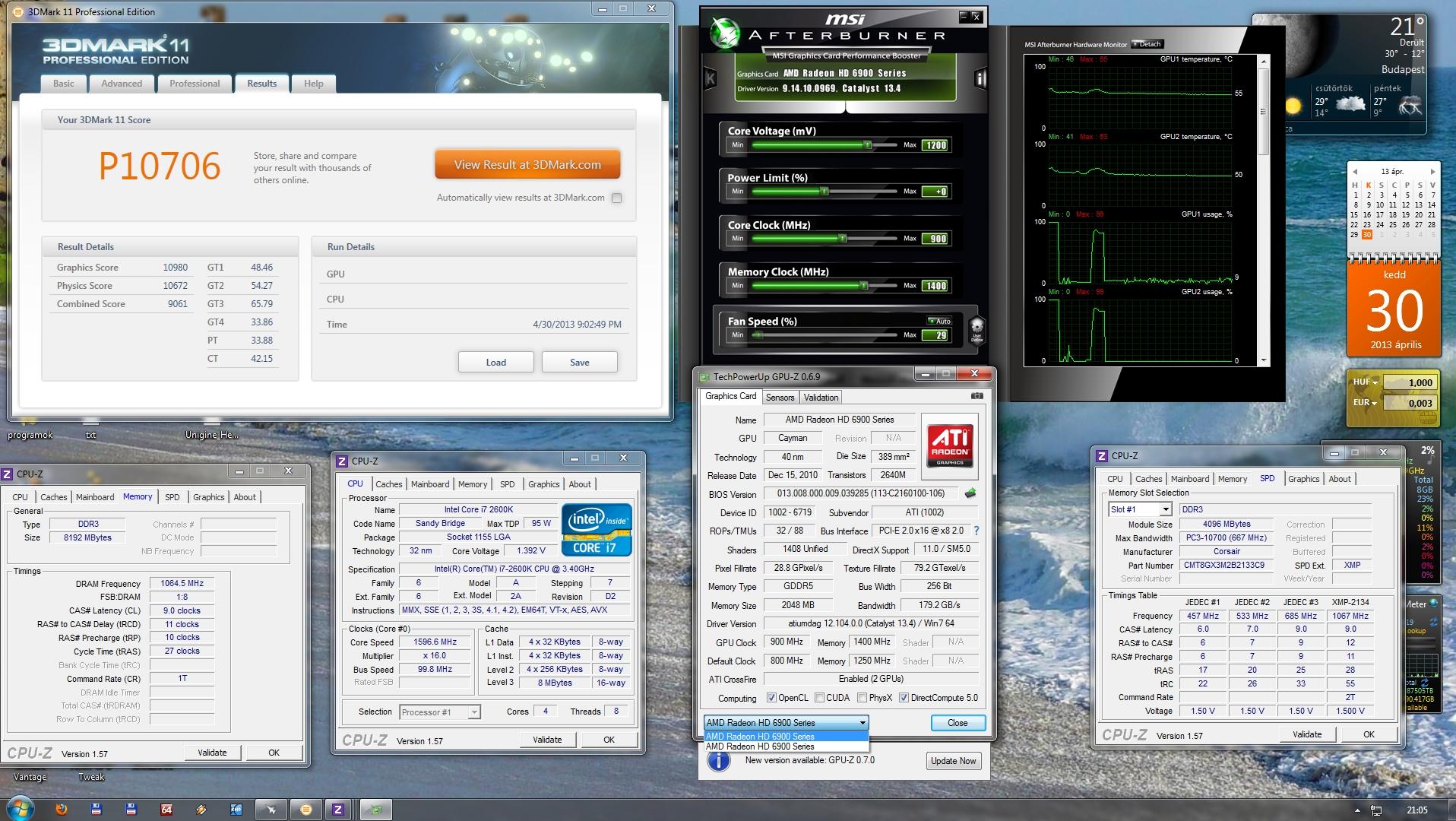Open HUF currency dropdown in gadget
The height and width of the screenshot is (821, 1456).
1364,382
